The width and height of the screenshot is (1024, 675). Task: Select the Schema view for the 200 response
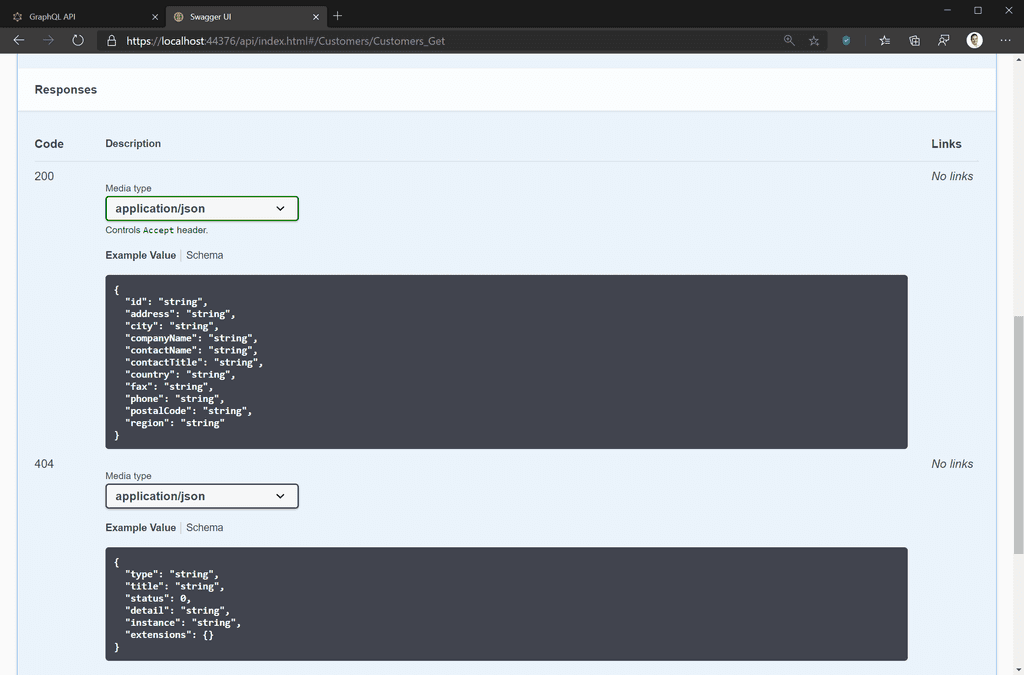pyautogui.click(x=204, y=255)
